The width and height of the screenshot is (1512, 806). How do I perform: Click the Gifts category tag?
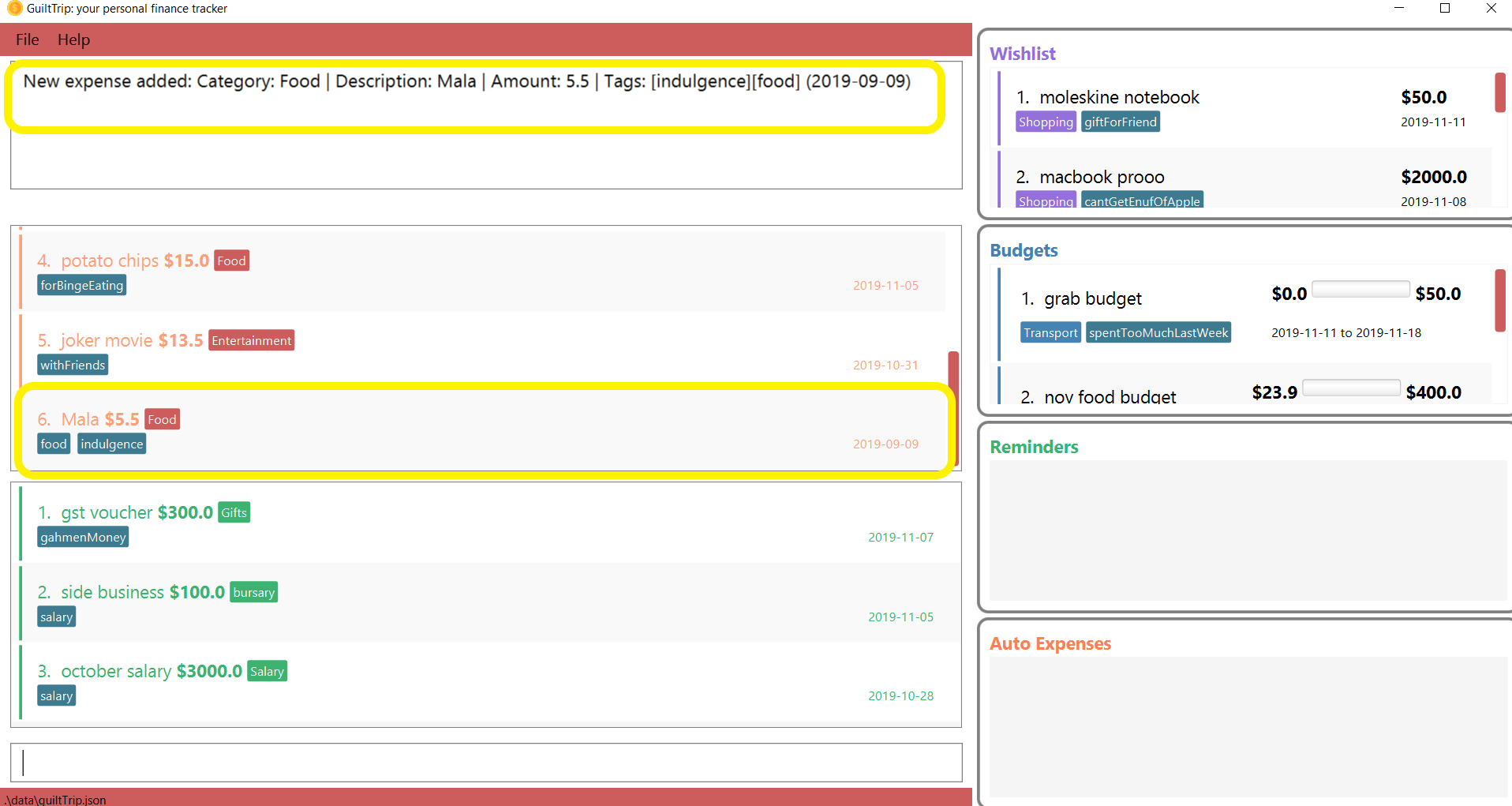(x=234, y=513)
